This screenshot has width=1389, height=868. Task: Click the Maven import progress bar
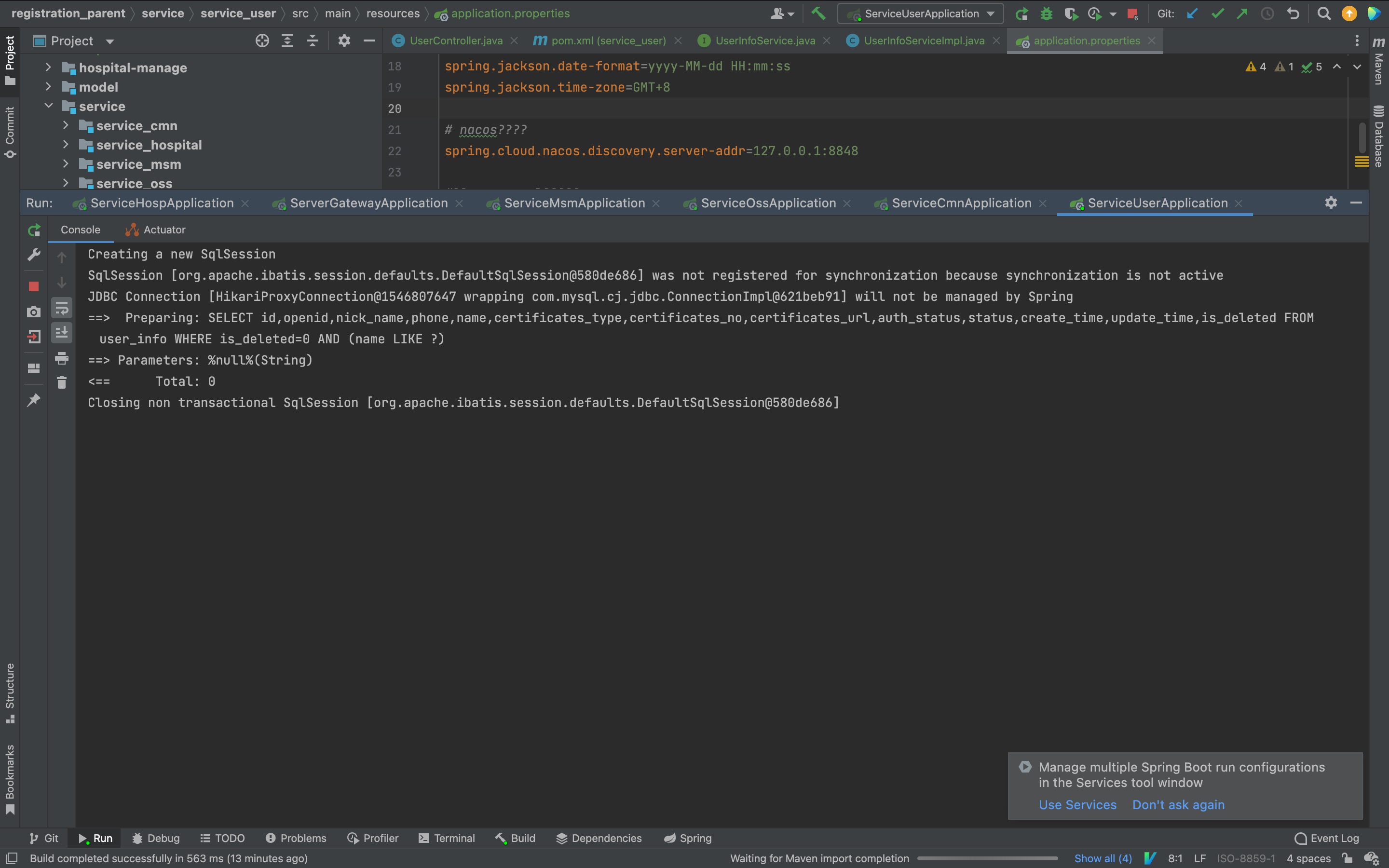987,858
